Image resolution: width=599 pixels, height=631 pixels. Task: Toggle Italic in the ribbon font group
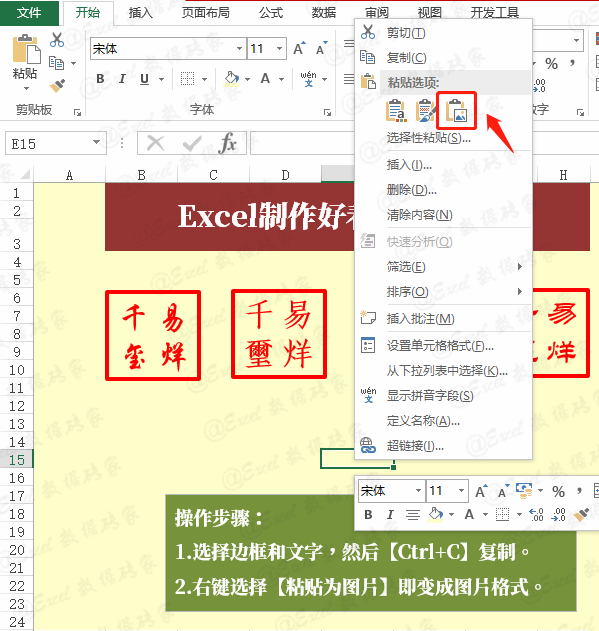[122, 79]
